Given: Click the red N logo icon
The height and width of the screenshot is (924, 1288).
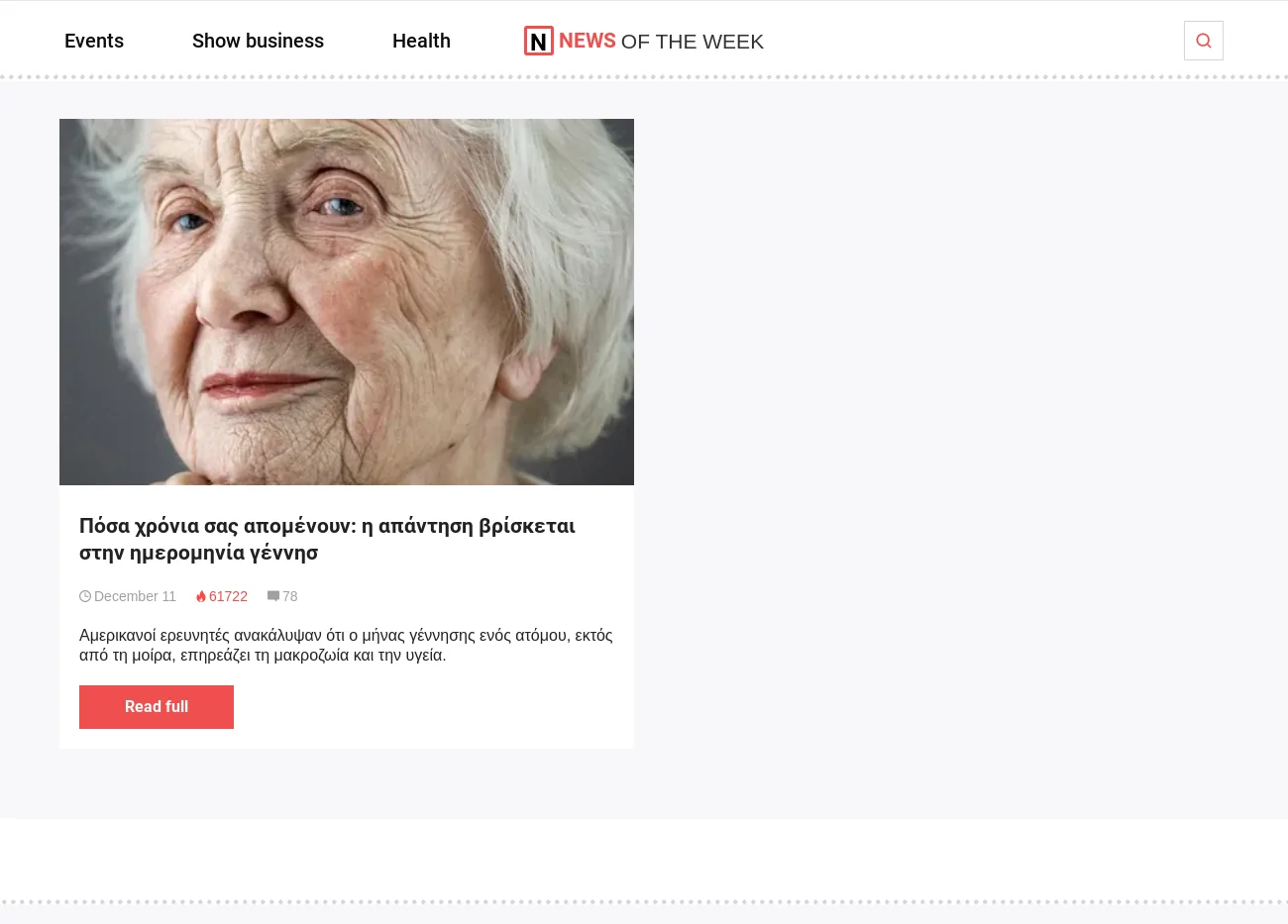Looking at the screenshot, I should point(538,41).
